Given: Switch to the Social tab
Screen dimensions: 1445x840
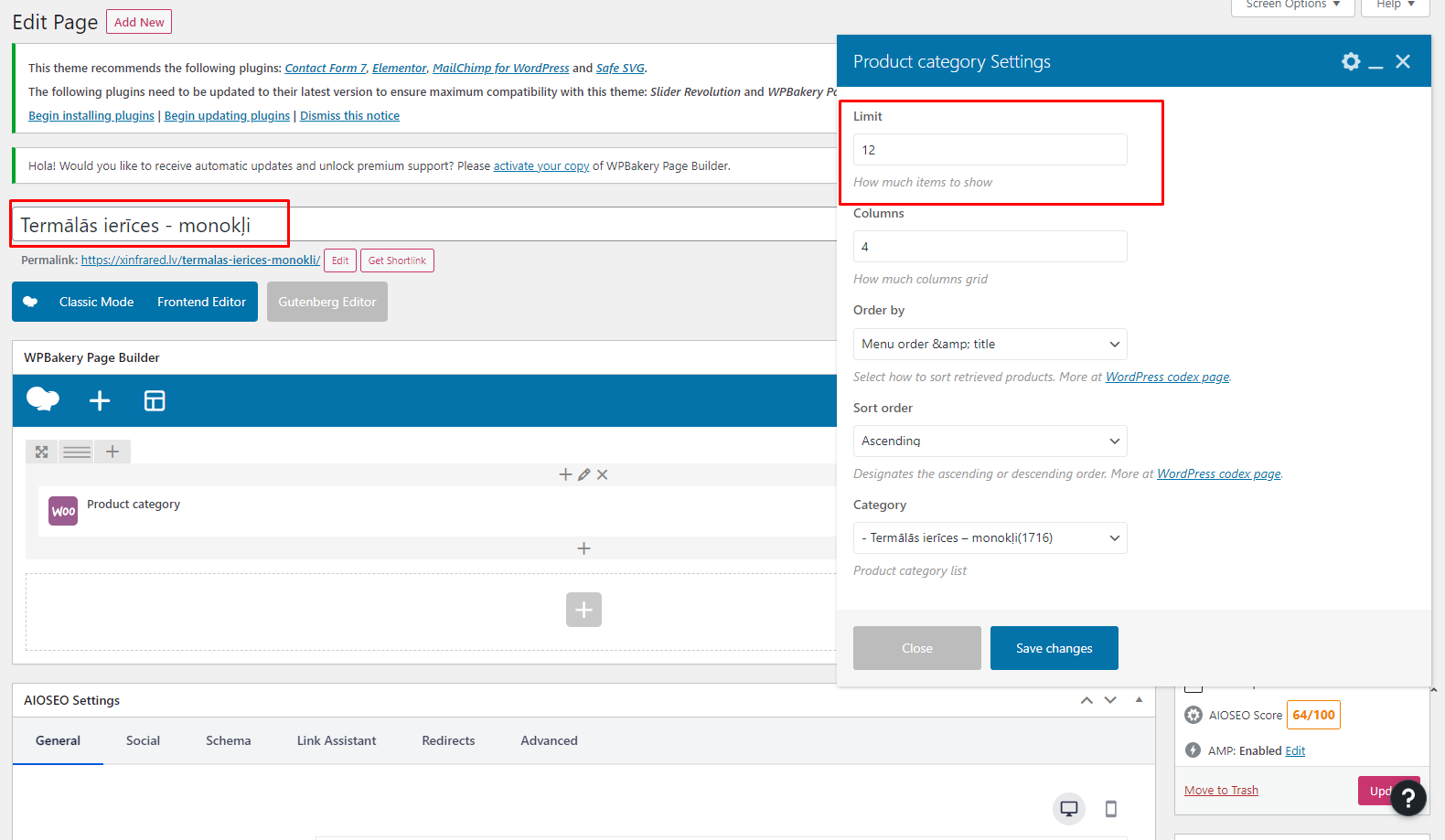Looking at the screenshot, I should tap(143, 740).
